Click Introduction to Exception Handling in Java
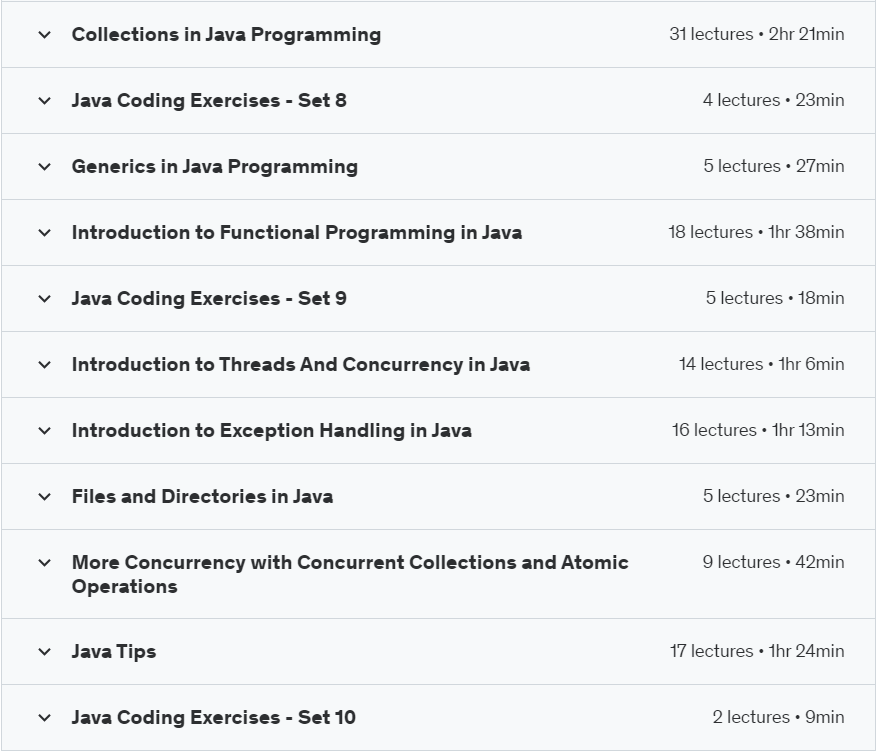Viewport: 876px width, 751px height. [271, 431]
